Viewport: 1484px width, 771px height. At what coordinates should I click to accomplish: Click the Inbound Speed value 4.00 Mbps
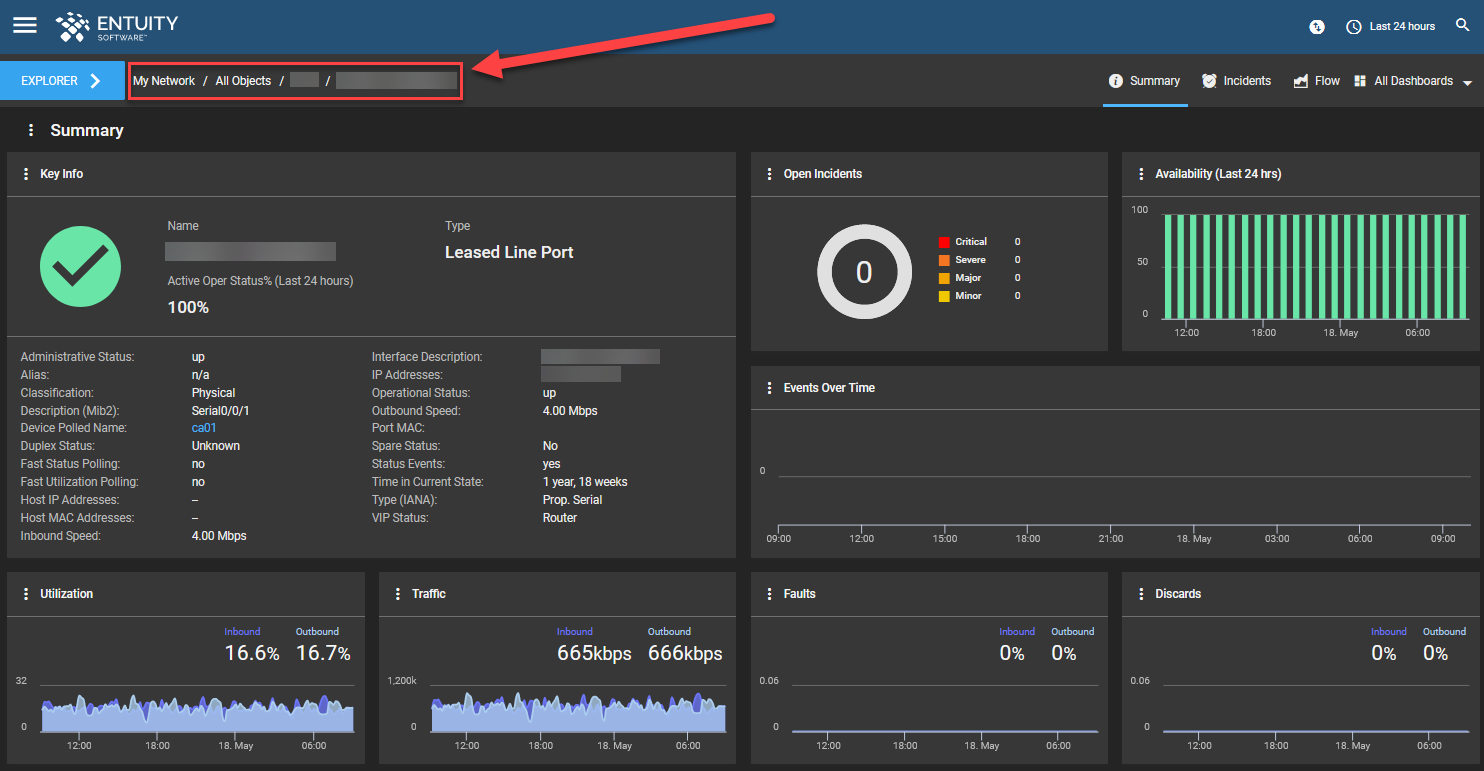pyautogui.click(x=219, y=536)
